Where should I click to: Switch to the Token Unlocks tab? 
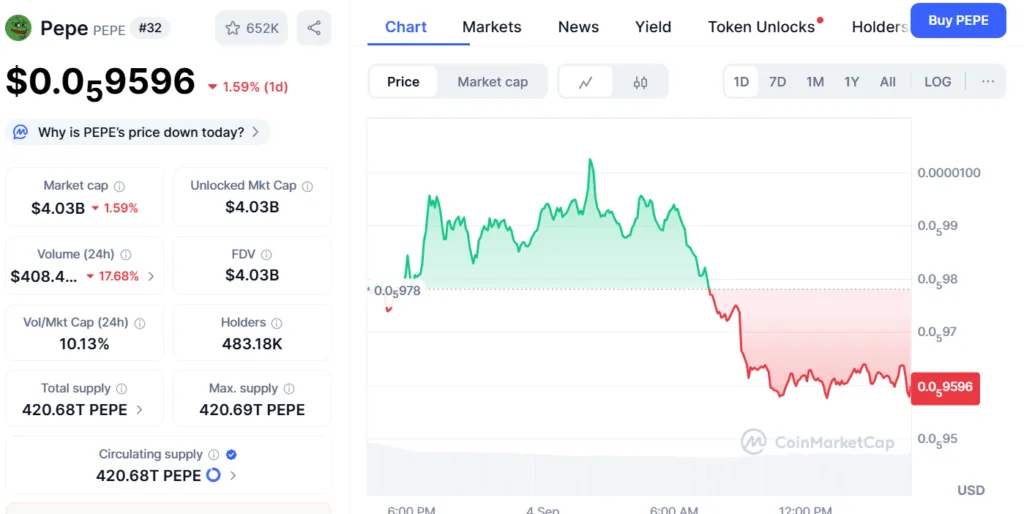click(761, 27)
